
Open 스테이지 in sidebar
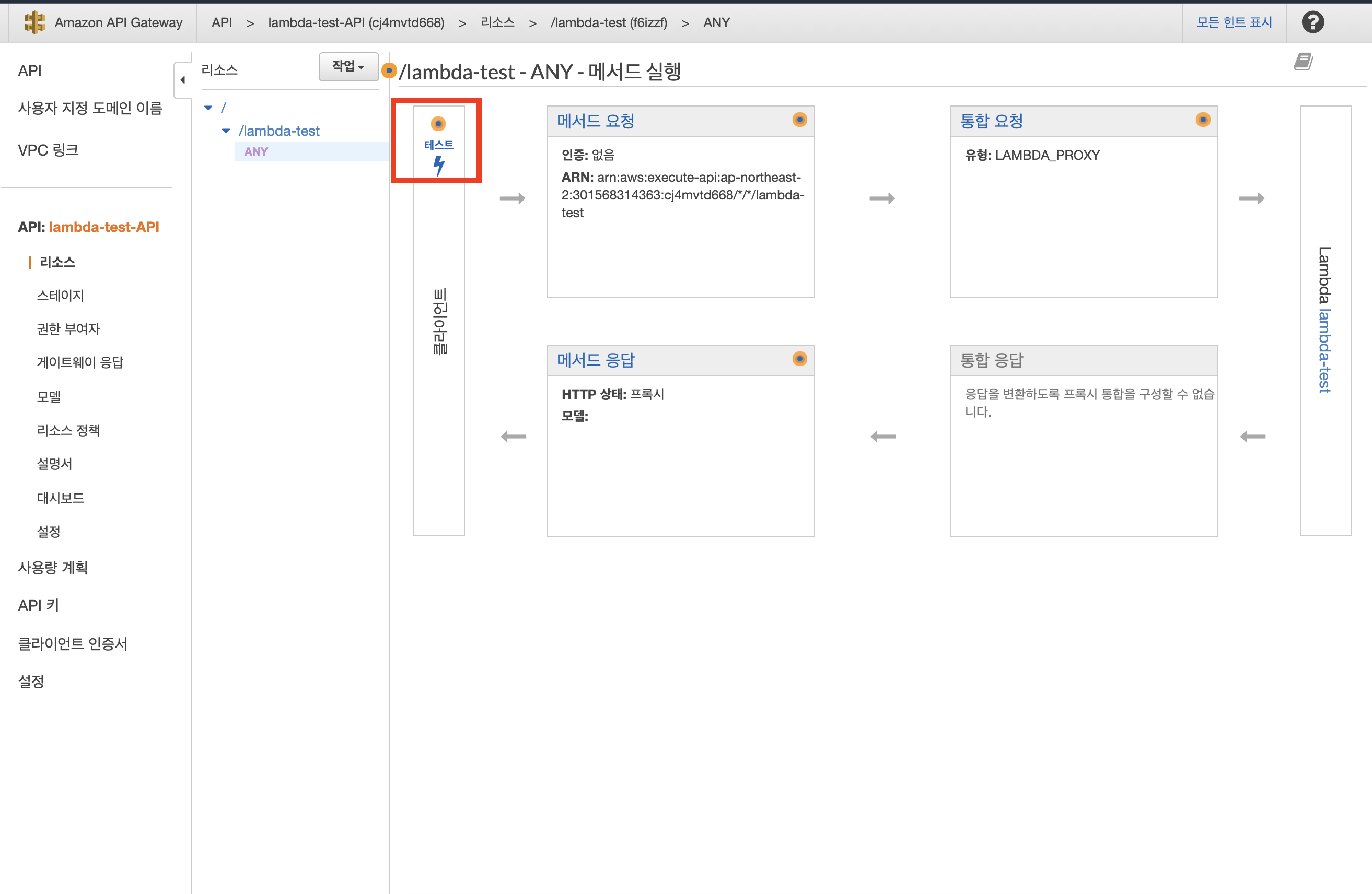61,296
